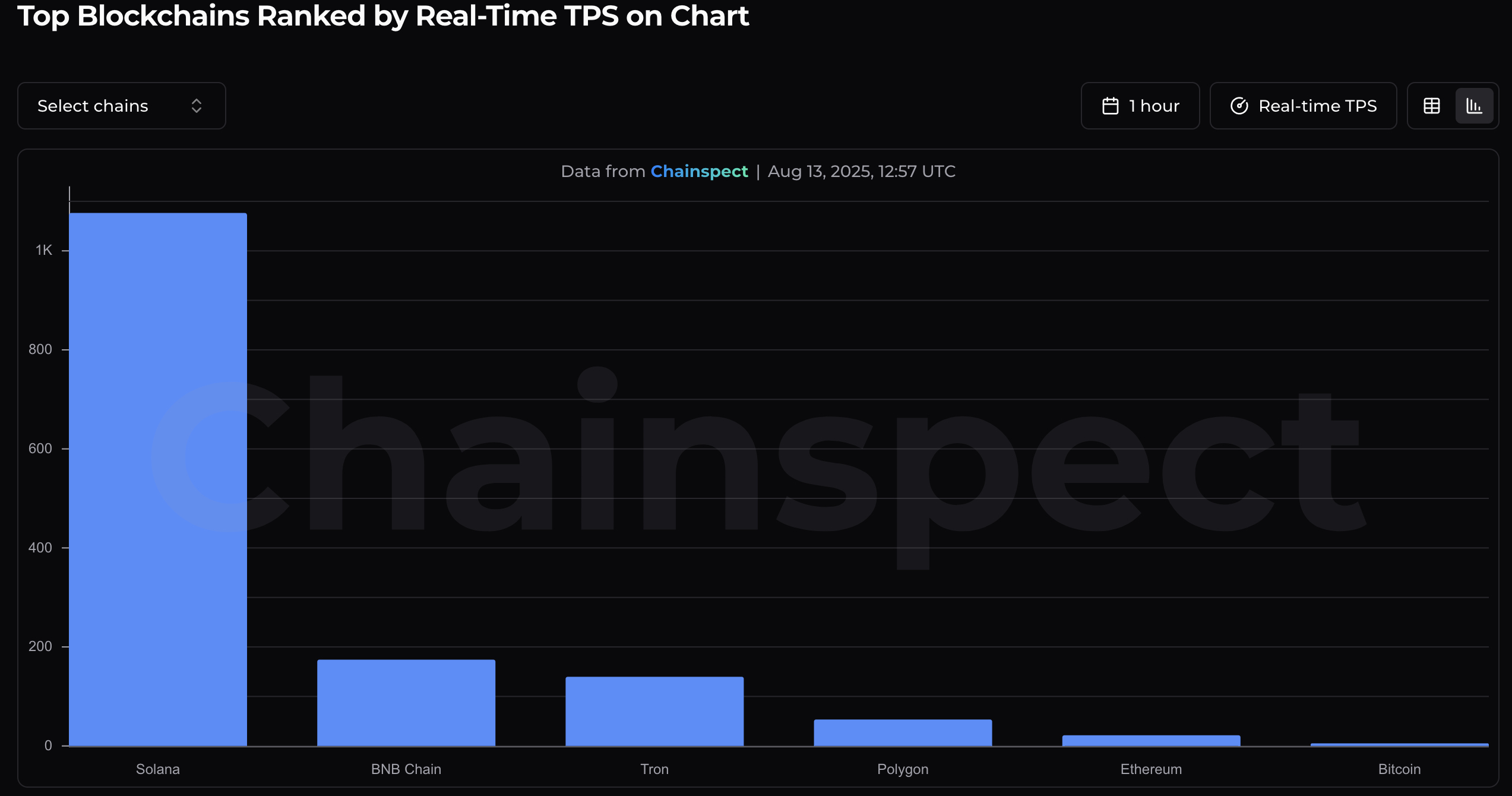
Task: Click the highlighted chart view toggle icon
Action: (1475, 105)
